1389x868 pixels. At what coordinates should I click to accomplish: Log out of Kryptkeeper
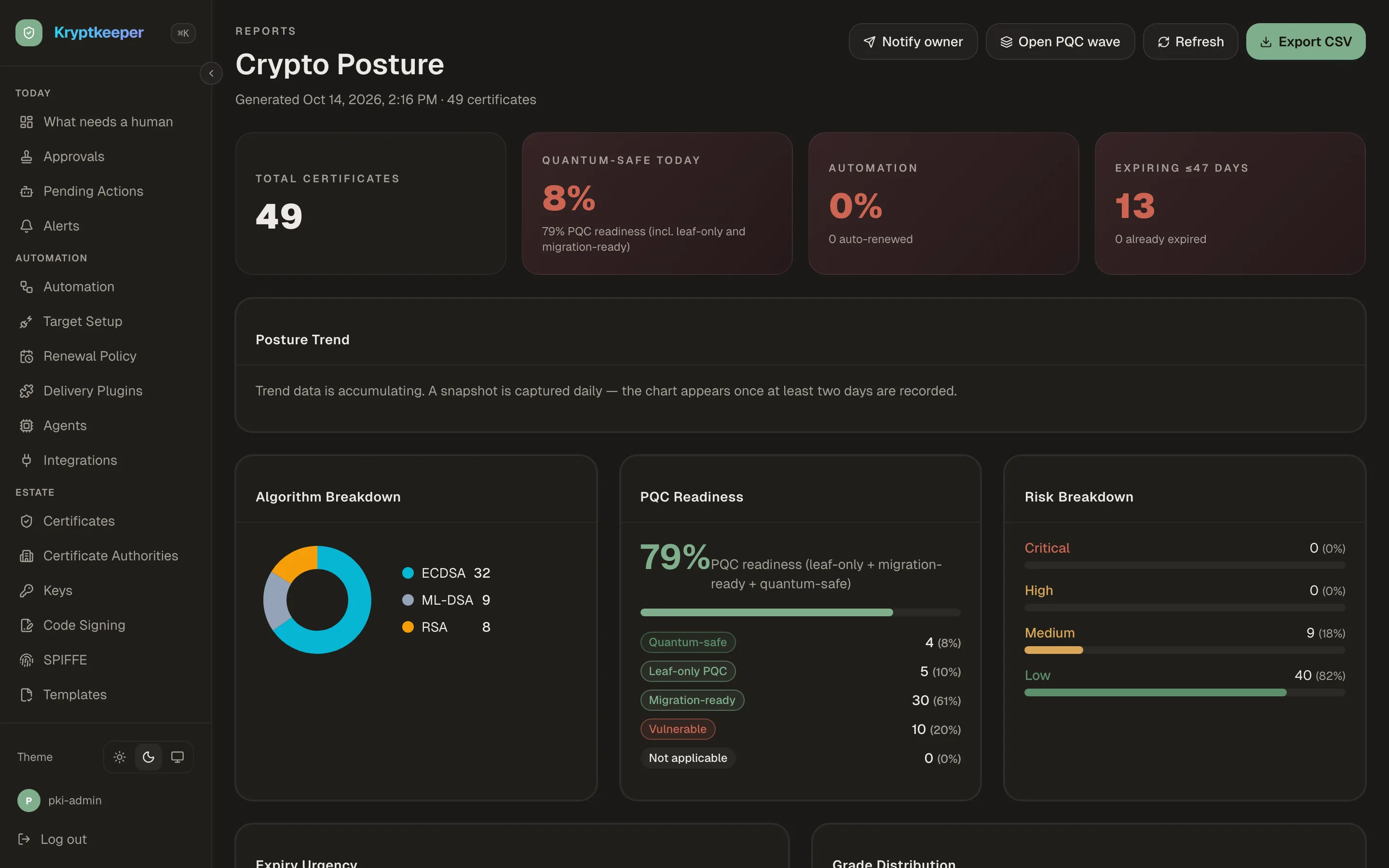[52, 839]
